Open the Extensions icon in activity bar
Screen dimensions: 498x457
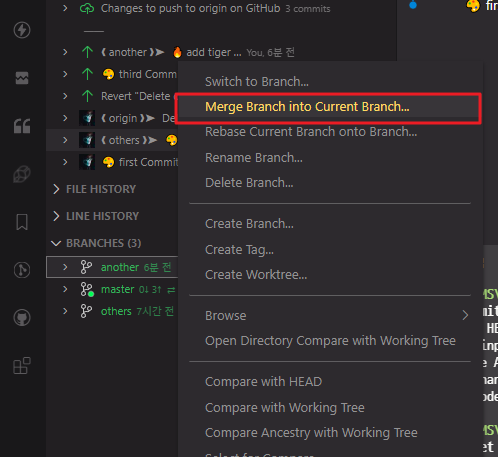click(x=22, y=366)
